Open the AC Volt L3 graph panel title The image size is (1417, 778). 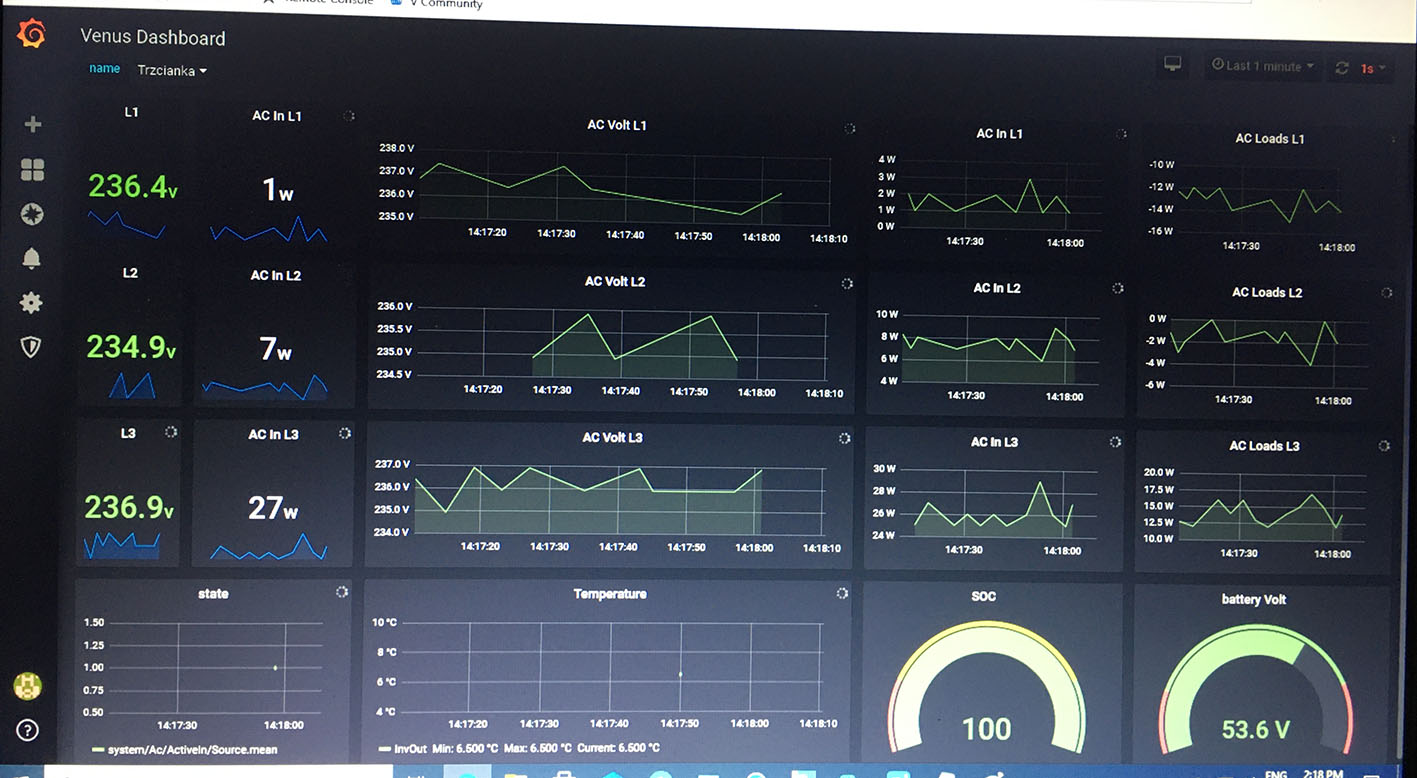click(612, 437)
